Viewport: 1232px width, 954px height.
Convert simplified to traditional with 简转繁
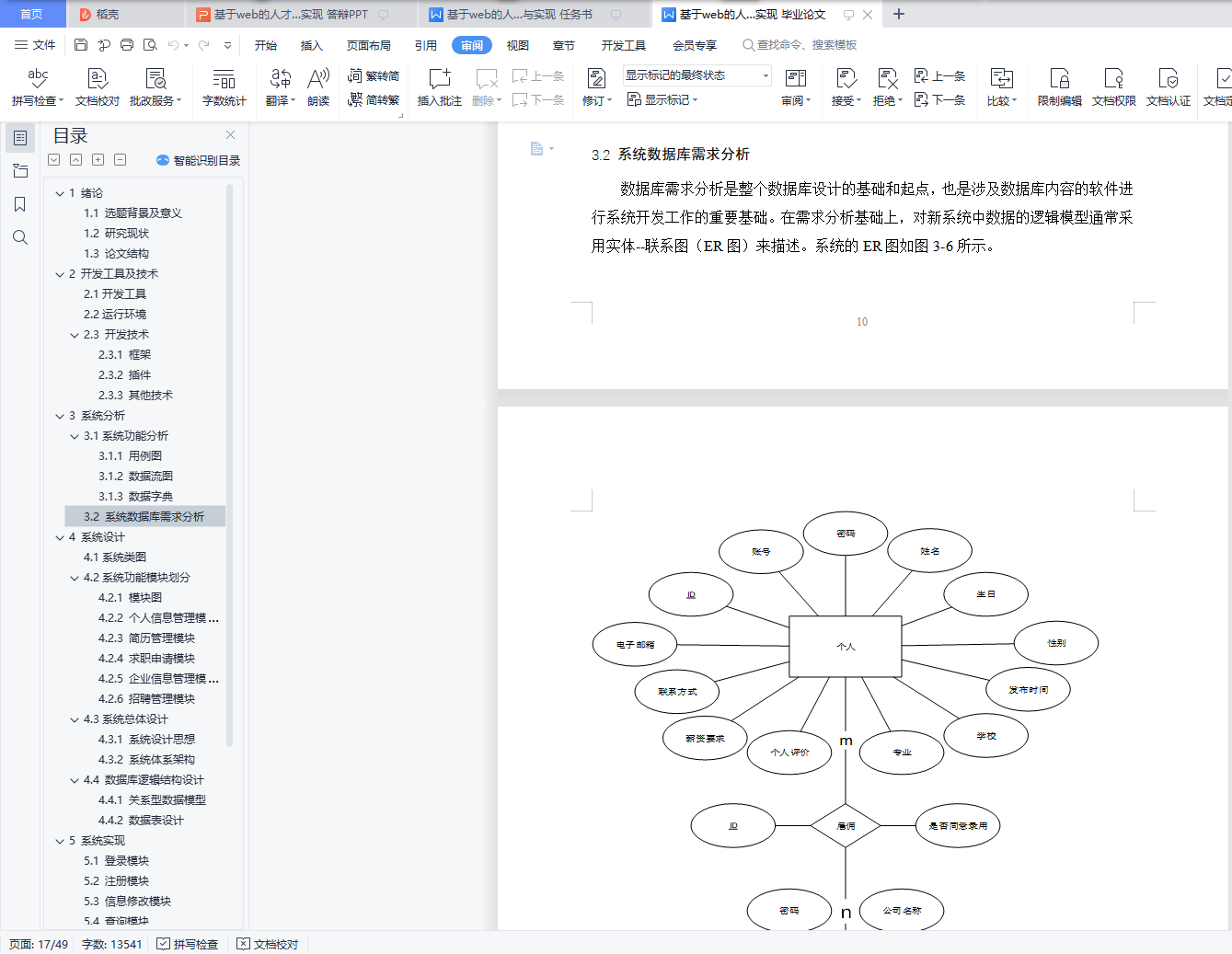point(374,100)
